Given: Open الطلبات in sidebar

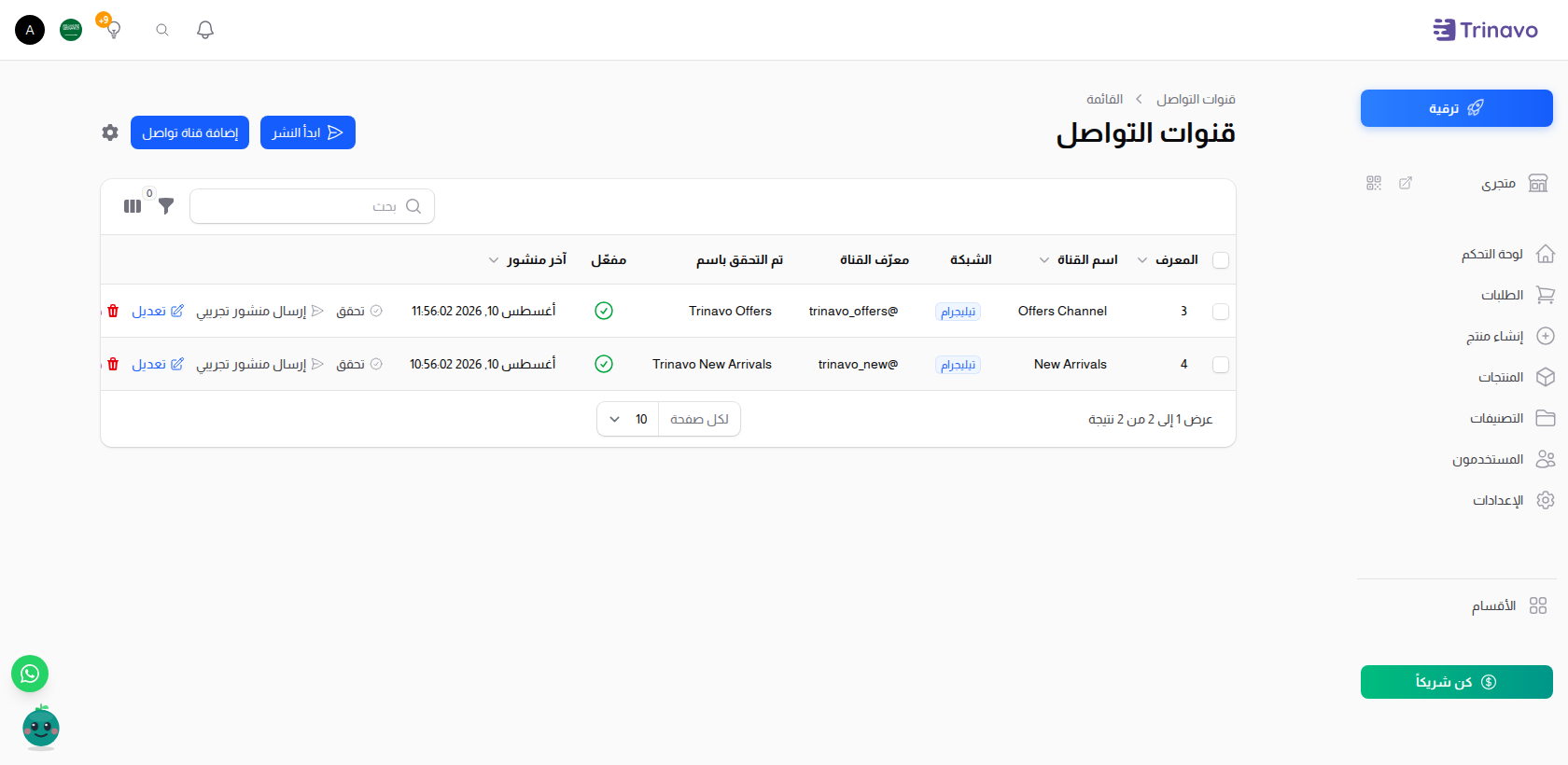Looking at the screenshot, I should pos(1517,295).
